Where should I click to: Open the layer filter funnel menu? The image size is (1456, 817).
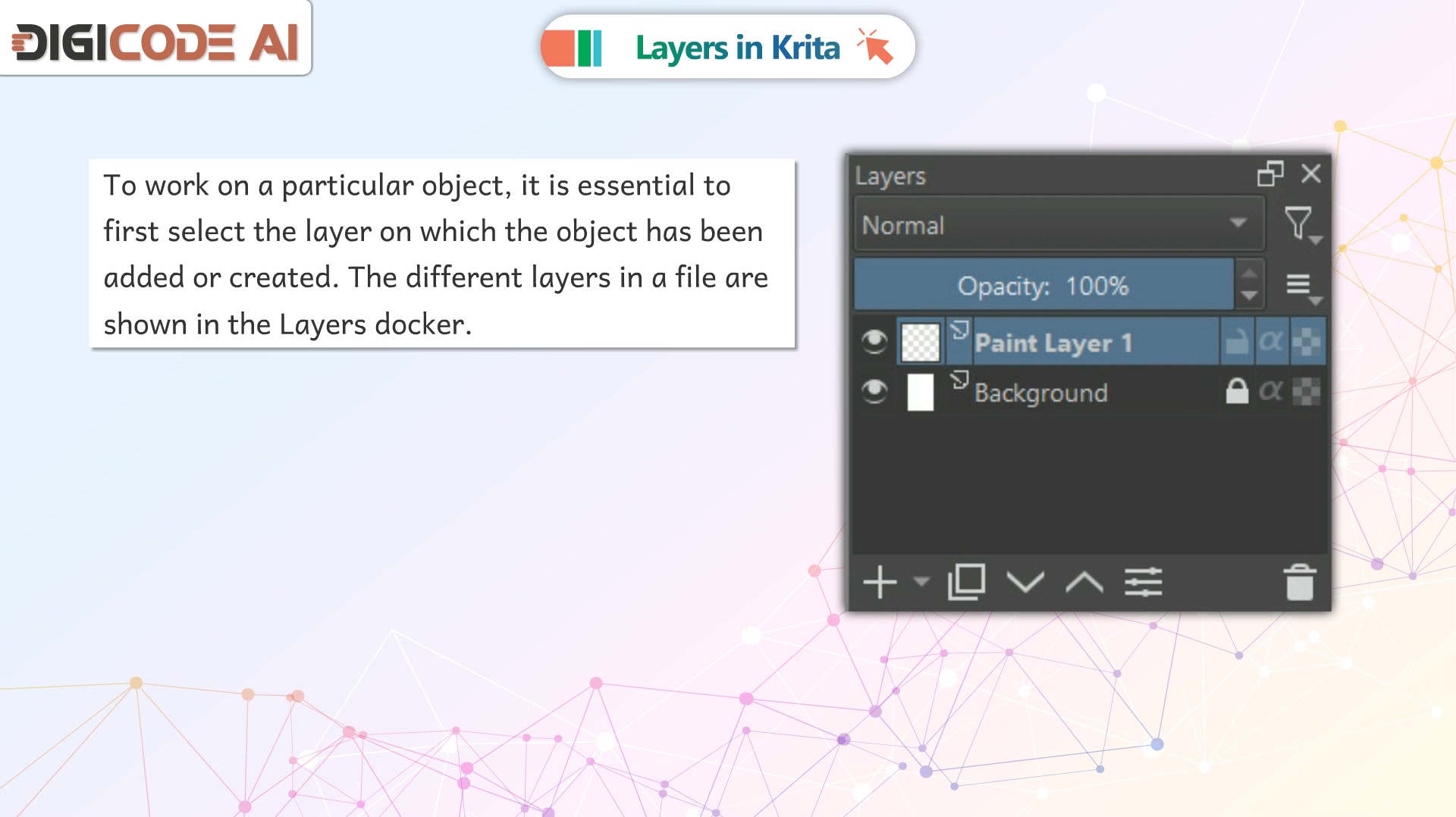(x=1302, y=225)
